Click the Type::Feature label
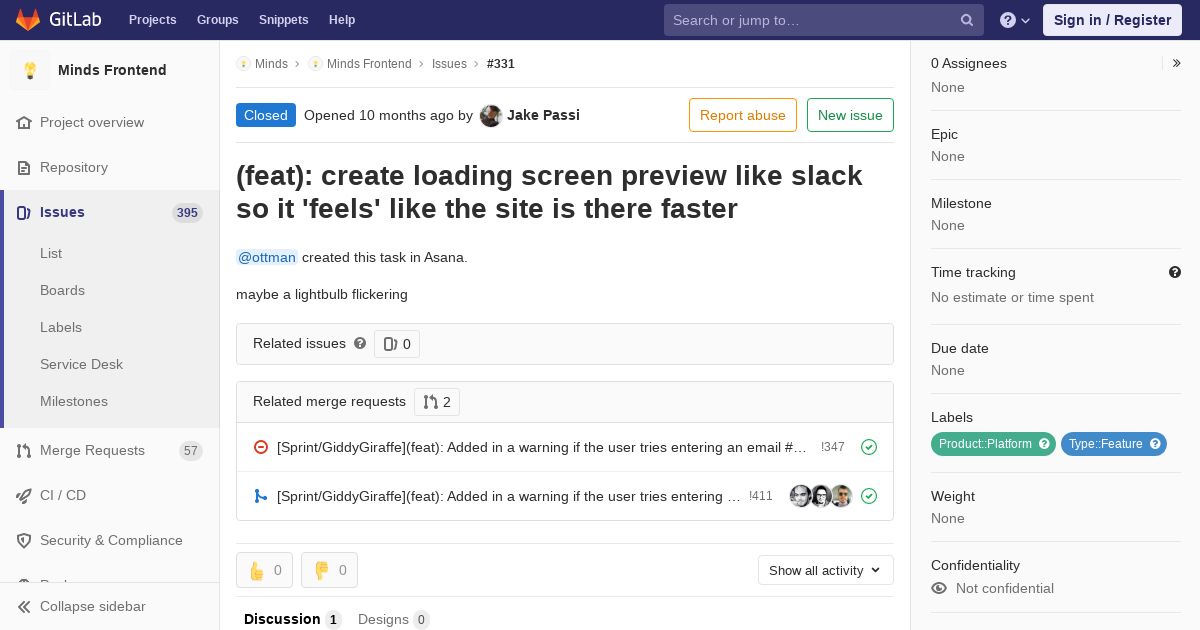Image resolution: width=1200 pixels, height=630 pixels. [x=1114, y=444]
